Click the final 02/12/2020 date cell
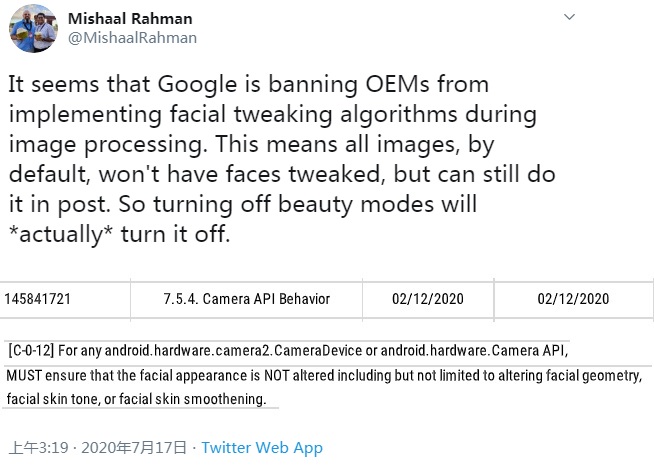Screen dimensions: 654x466 tap(572, 299)
